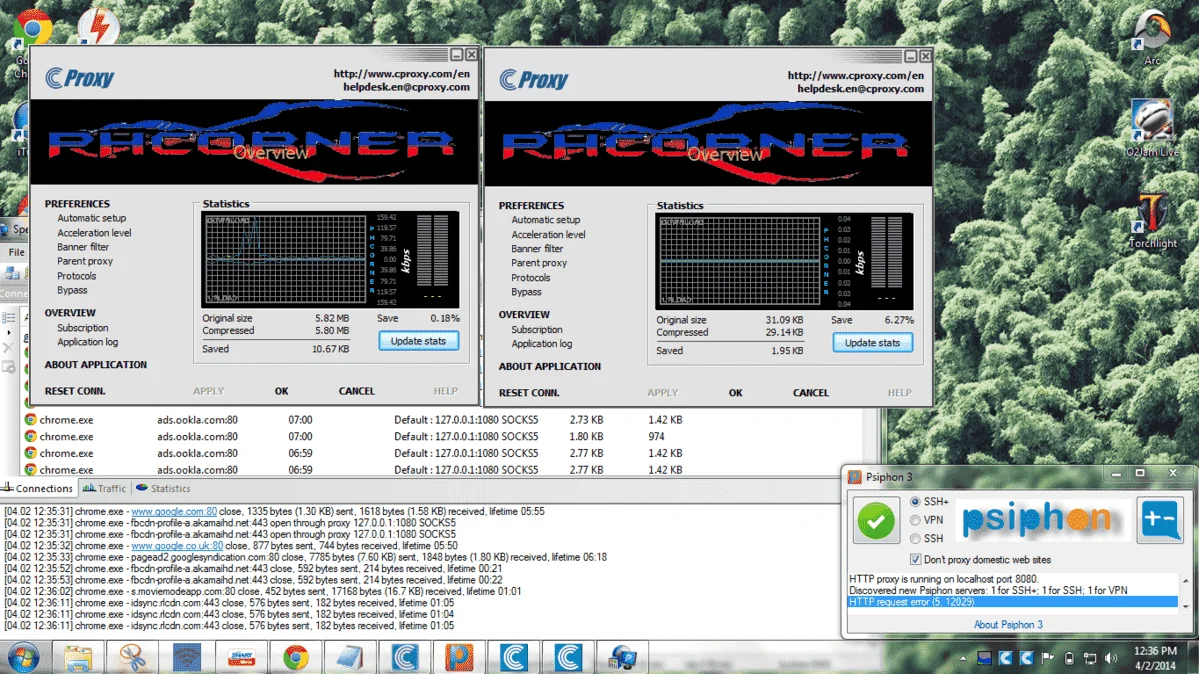
Task: Open Automatic setup in left CProxy window
Action: pos(91,218)
